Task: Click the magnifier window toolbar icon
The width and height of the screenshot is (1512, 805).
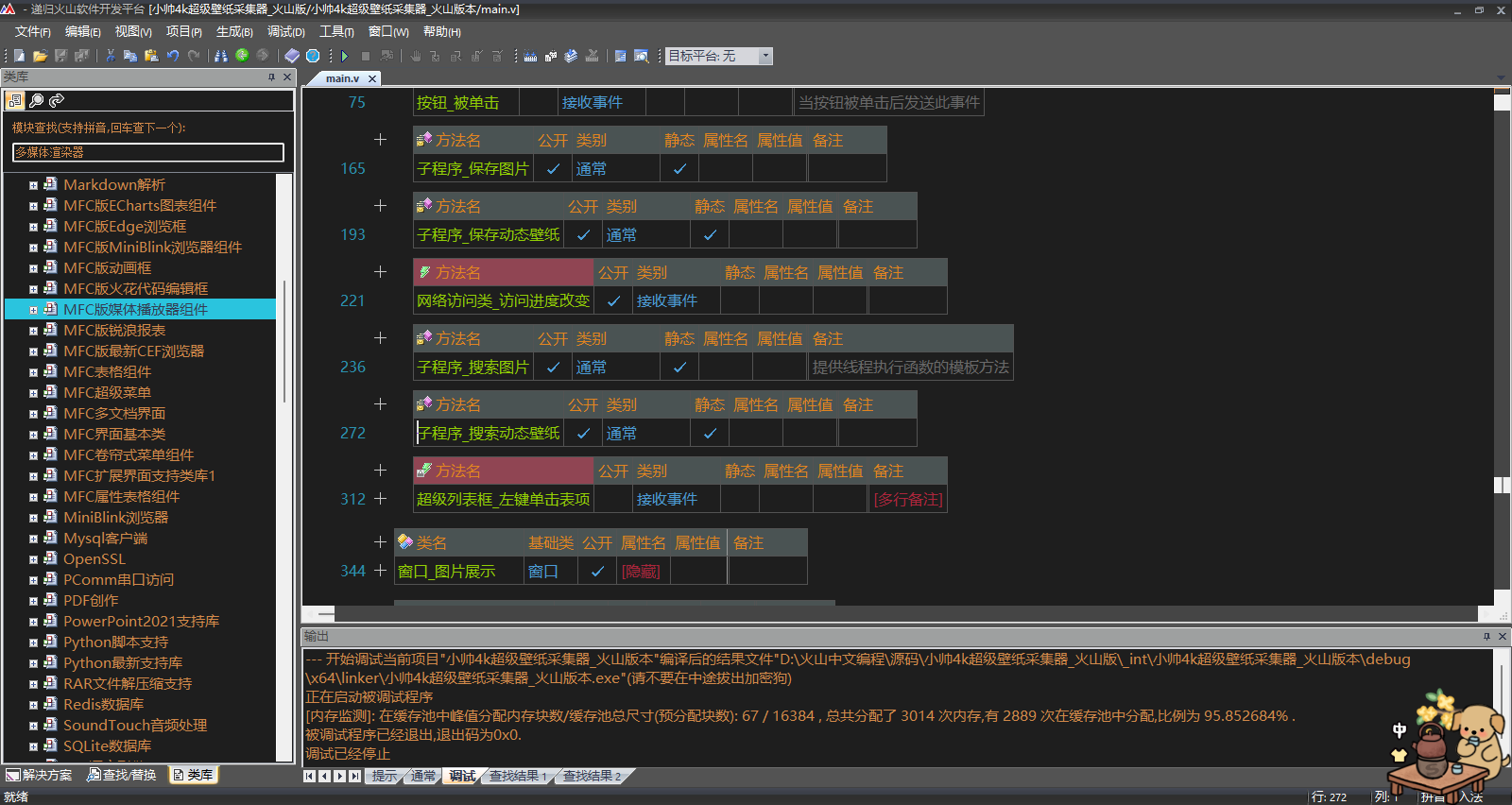Action: 641,56
